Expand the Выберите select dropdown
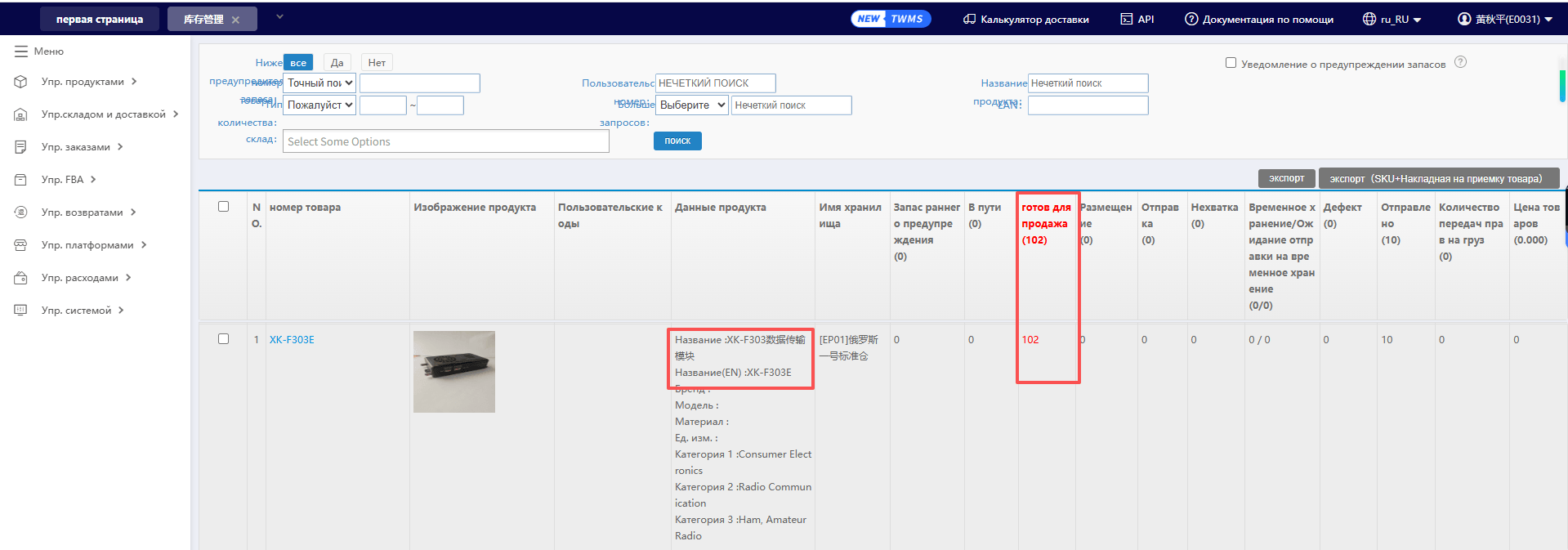The height and width of the screenshot is (550, 1568). tap(692, 105)
